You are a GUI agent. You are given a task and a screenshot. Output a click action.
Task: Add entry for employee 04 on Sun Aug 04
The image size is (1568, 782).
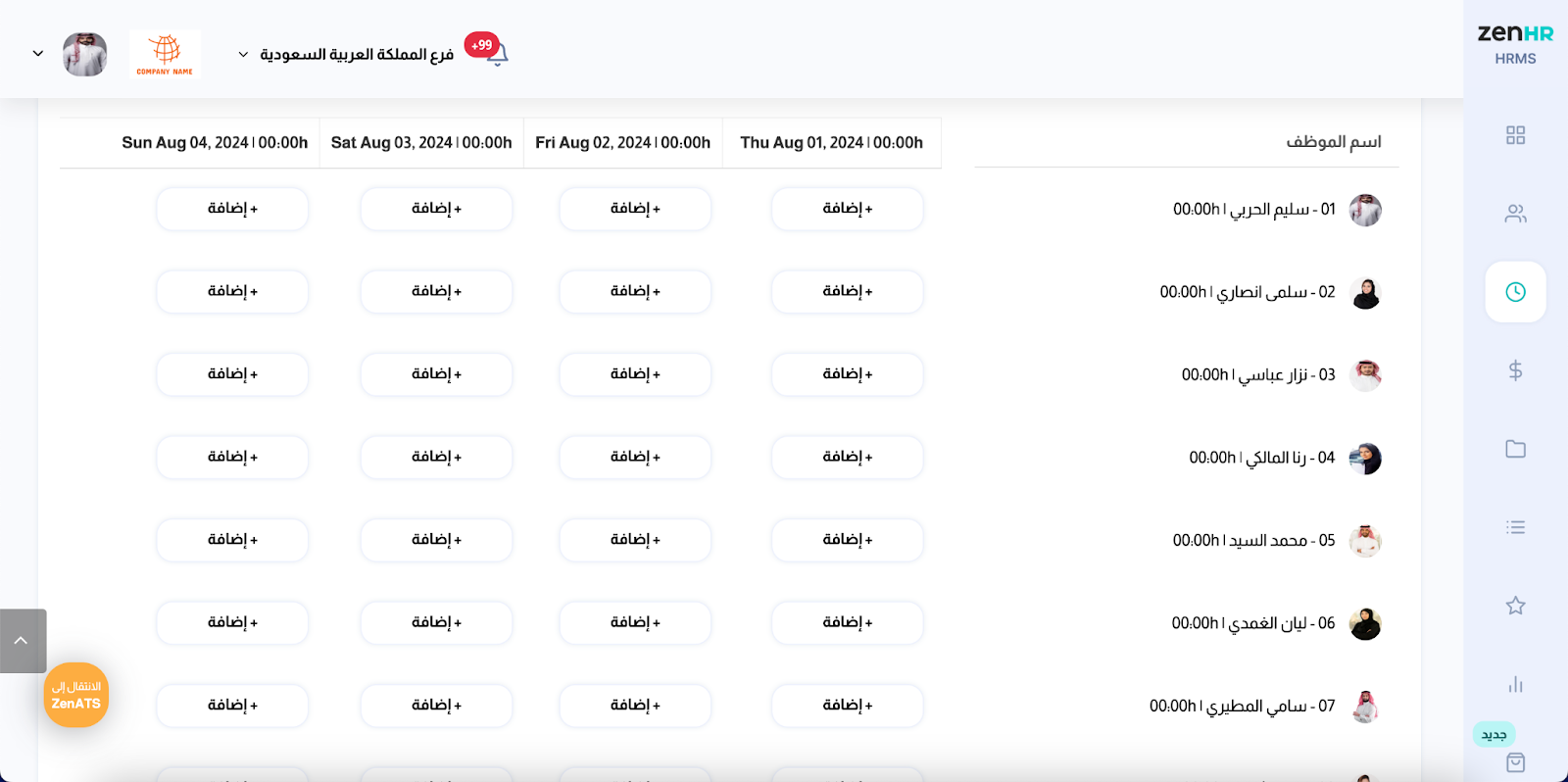tap(232, 457)
